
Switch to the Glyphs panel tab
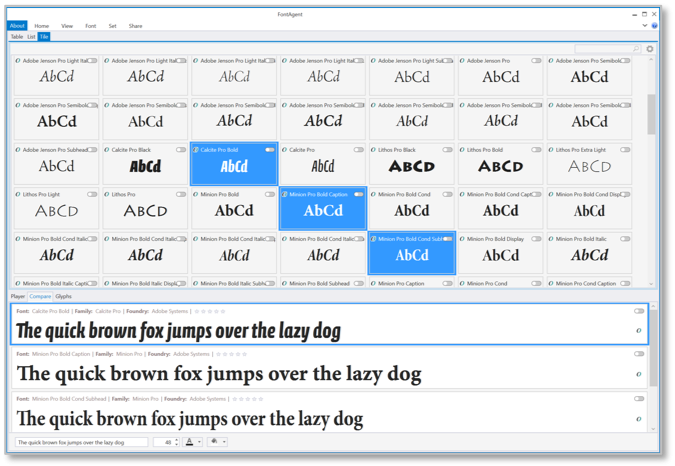pyautogui.click(x=63, y=296)
